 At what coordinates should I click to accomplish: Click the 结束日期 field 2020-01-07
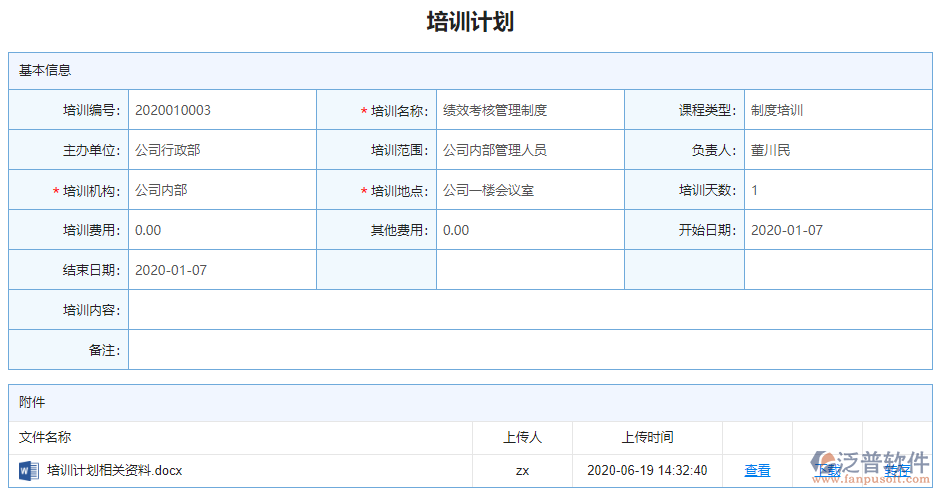click(222, 270)
